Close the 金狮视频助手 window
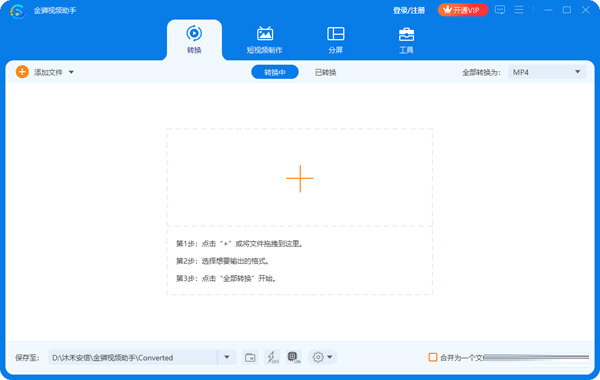This screenshot has width=600, height=380. [x=585, y=10]
